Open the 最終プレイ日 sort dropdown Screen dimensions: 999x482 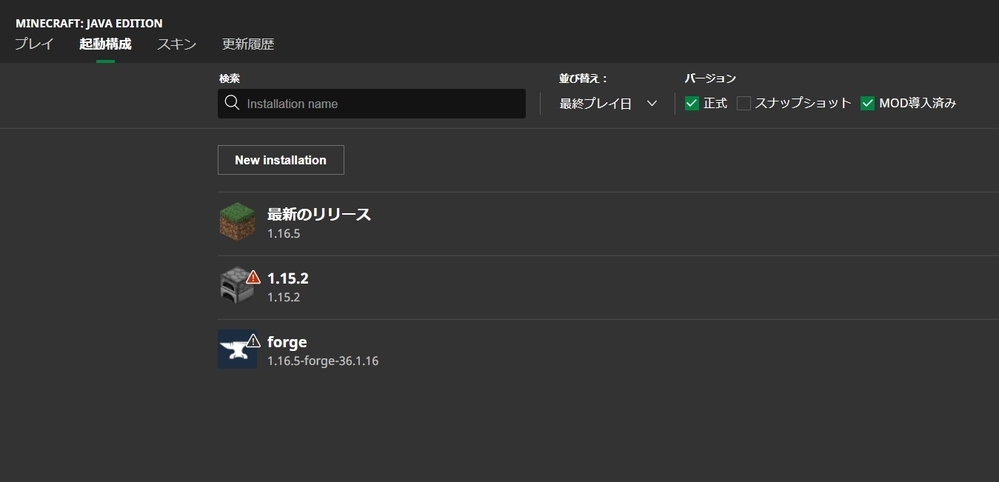tap(608, 104)
